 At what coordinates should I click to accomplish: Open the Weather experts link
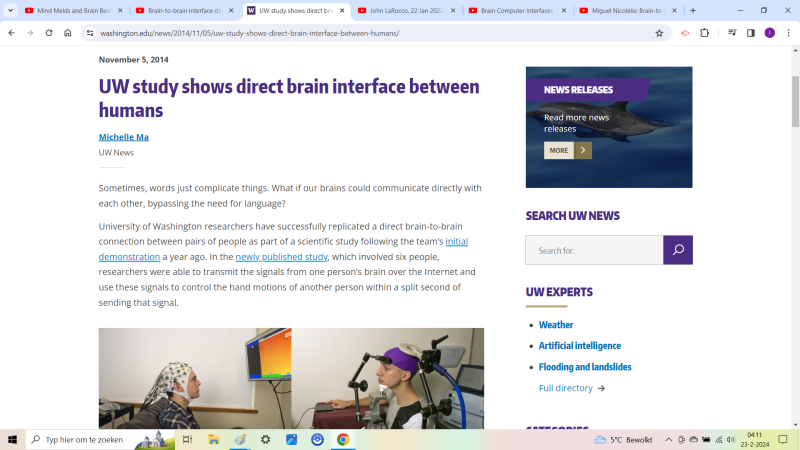(556, 324)
